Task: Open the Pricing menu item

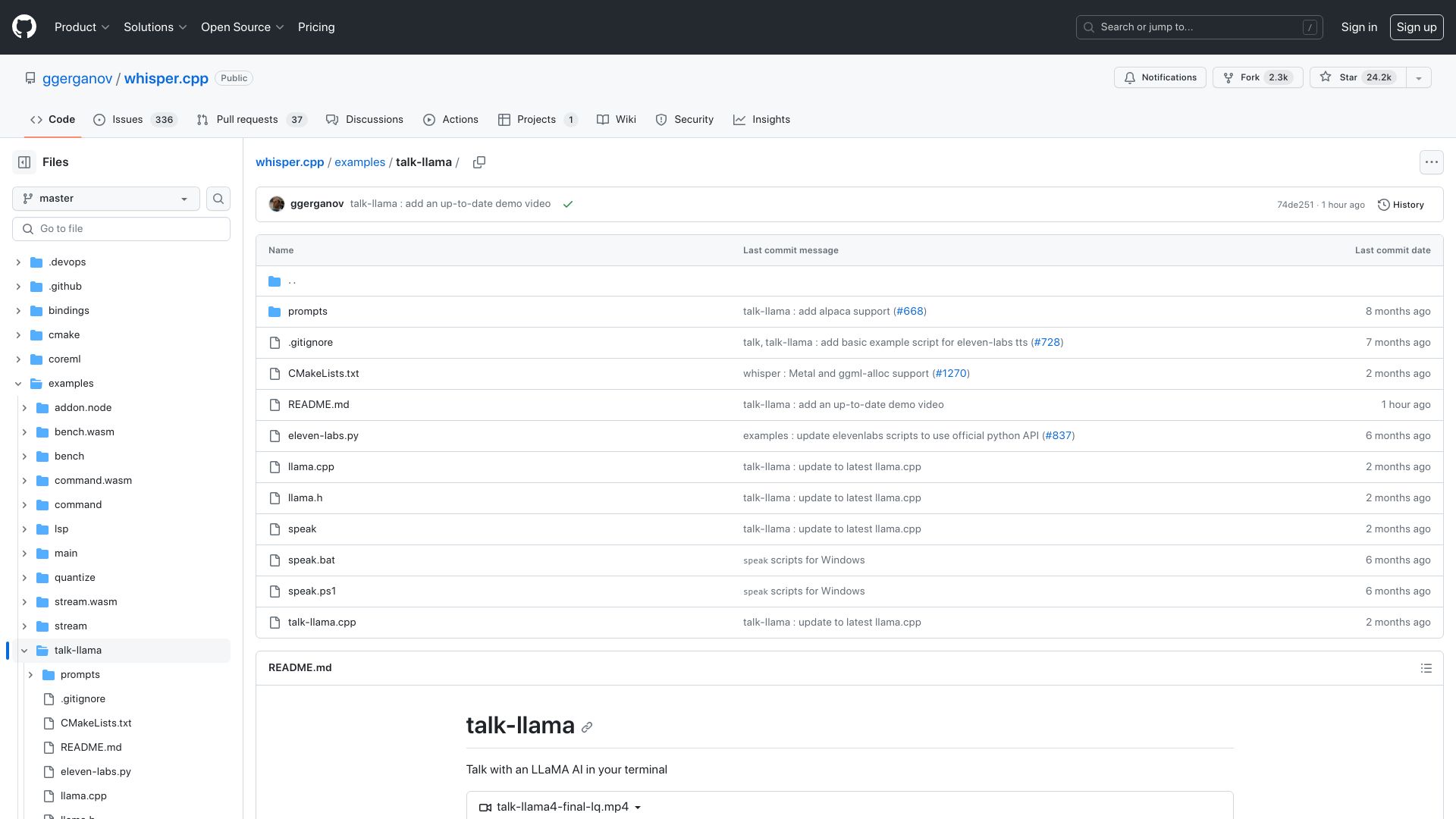Action: point(316,27)
